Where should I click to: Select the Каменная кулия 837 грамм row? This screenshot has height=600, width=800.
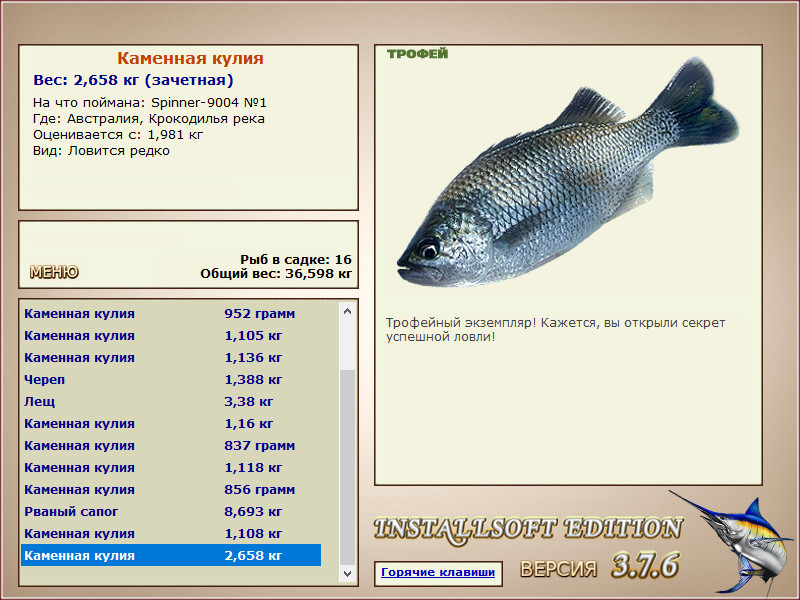pyautogui.click(x=171, y=445)
